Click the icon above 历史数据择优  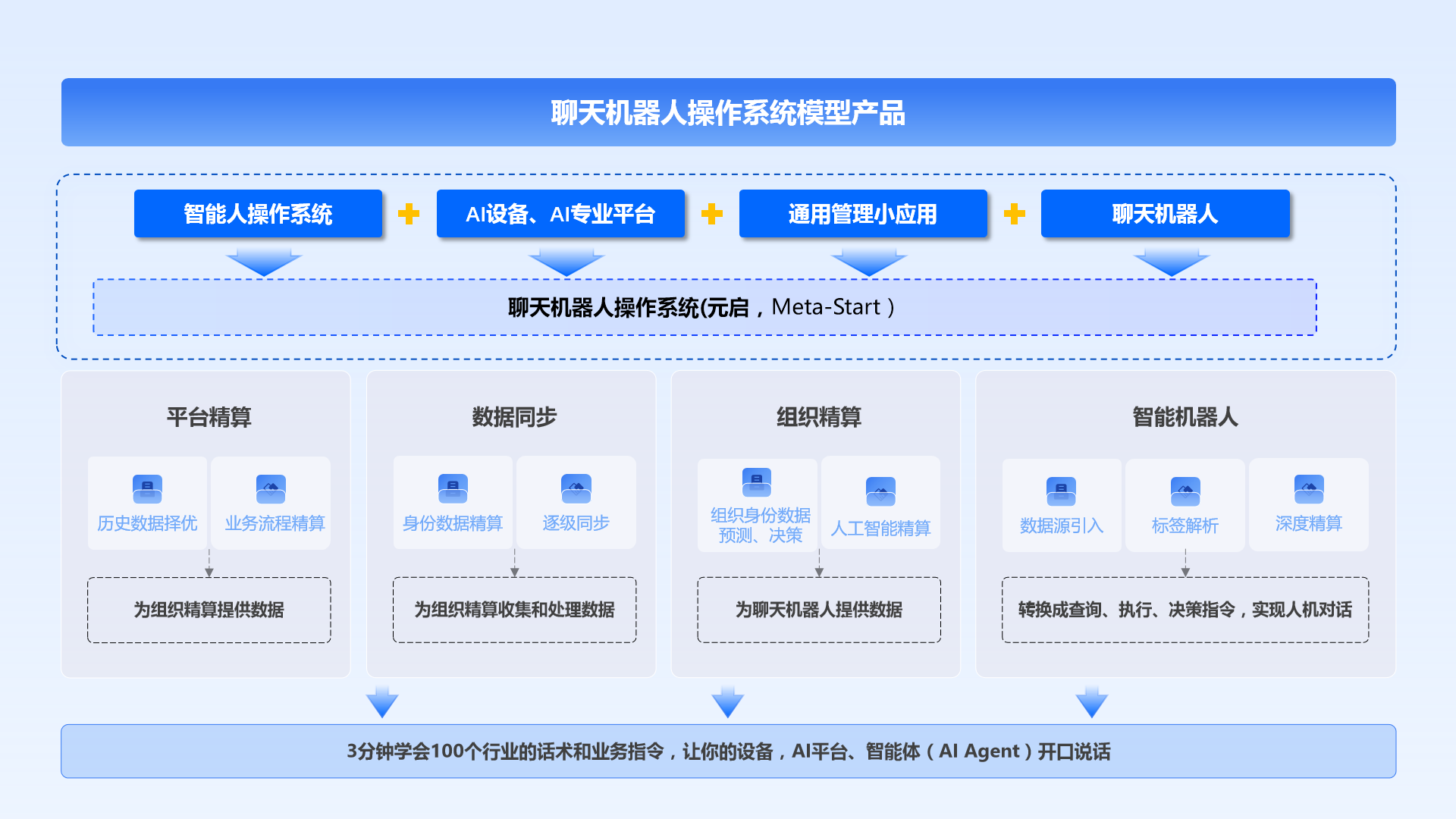pyautogui.click(x=147, y=489)
